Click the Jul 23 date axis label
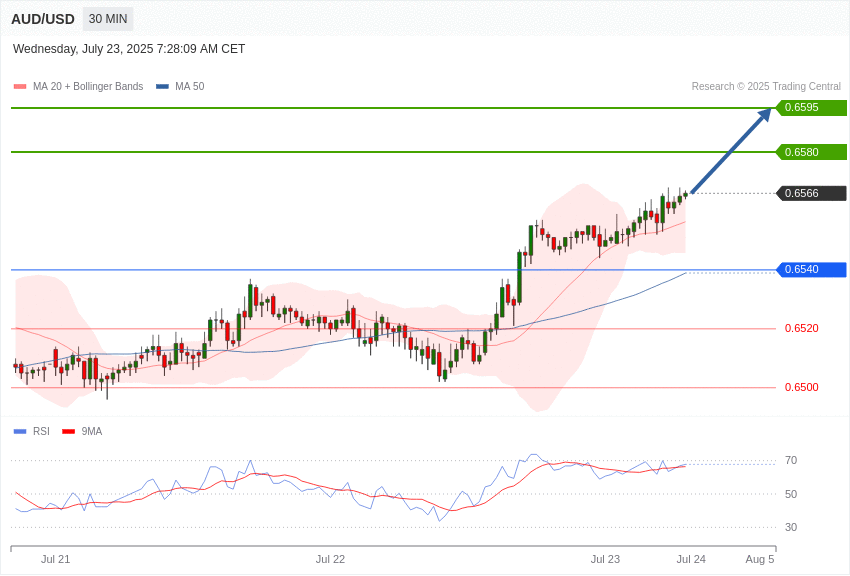The height and width of the screenshot is (576, 850). tap(605, 560)
